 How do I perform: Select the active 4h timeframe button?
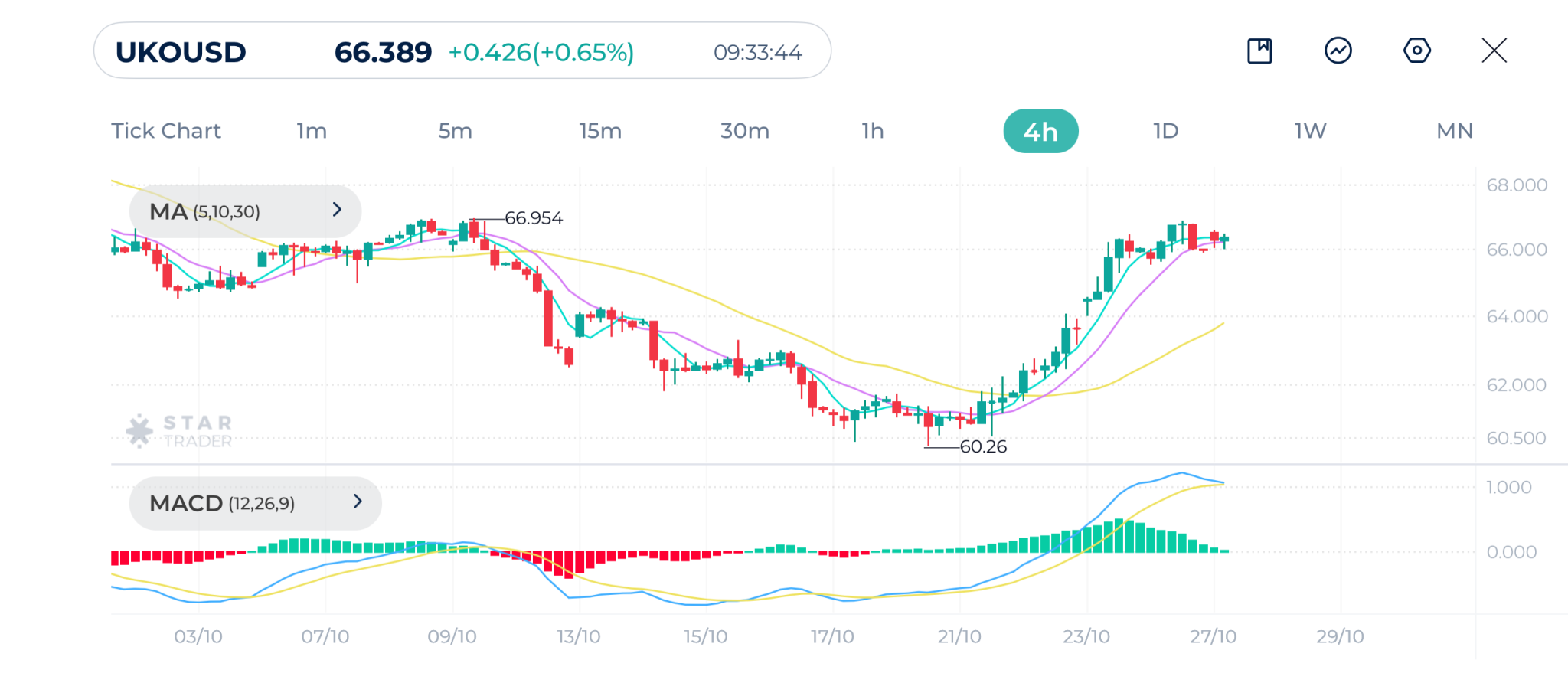coord(1040,132)
